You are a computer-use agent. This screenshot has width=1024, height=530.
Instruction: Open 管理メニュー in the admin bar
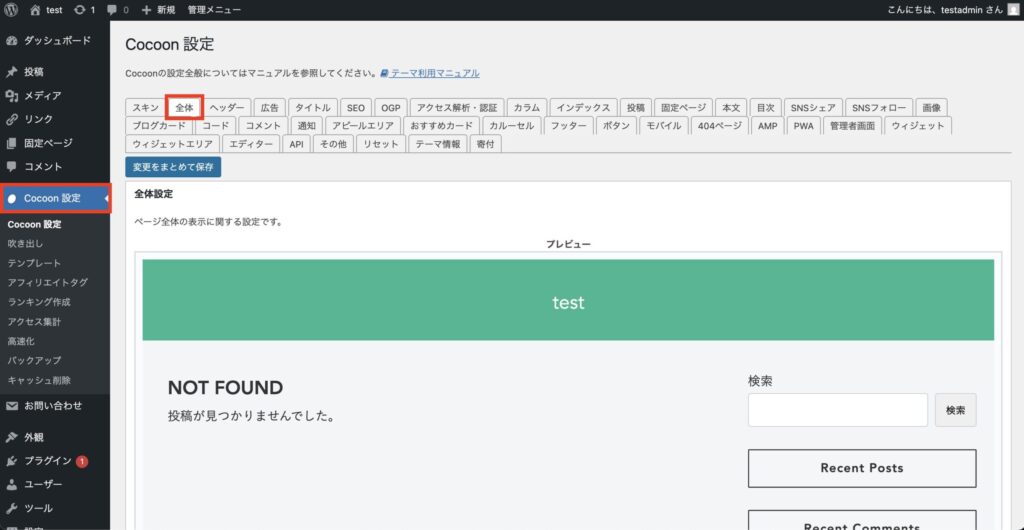point(214,10)
